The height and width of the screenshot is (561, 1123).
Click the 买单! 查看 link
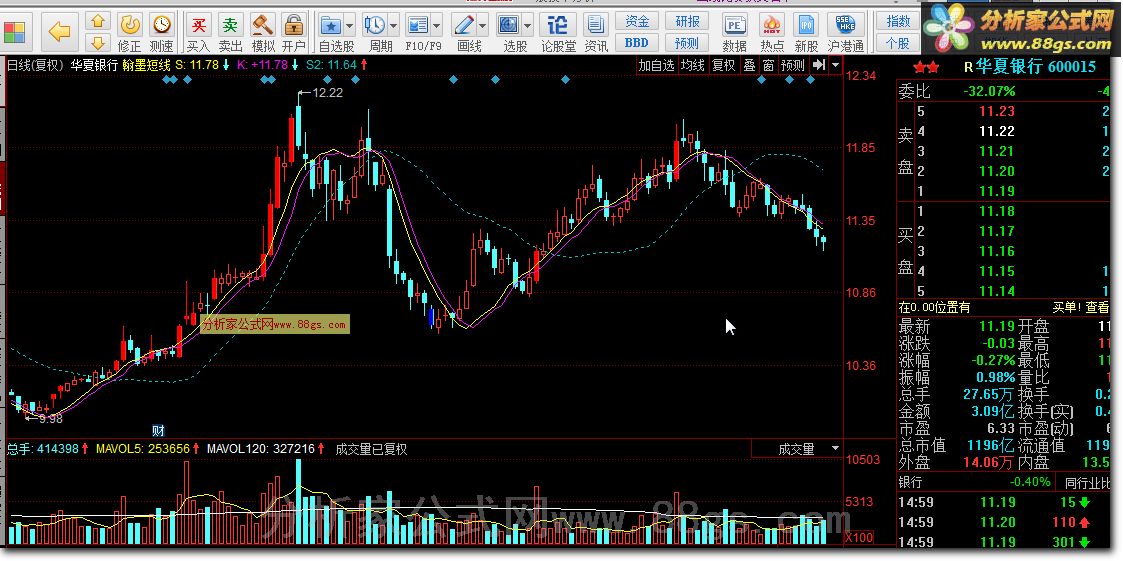point(1081,307)
